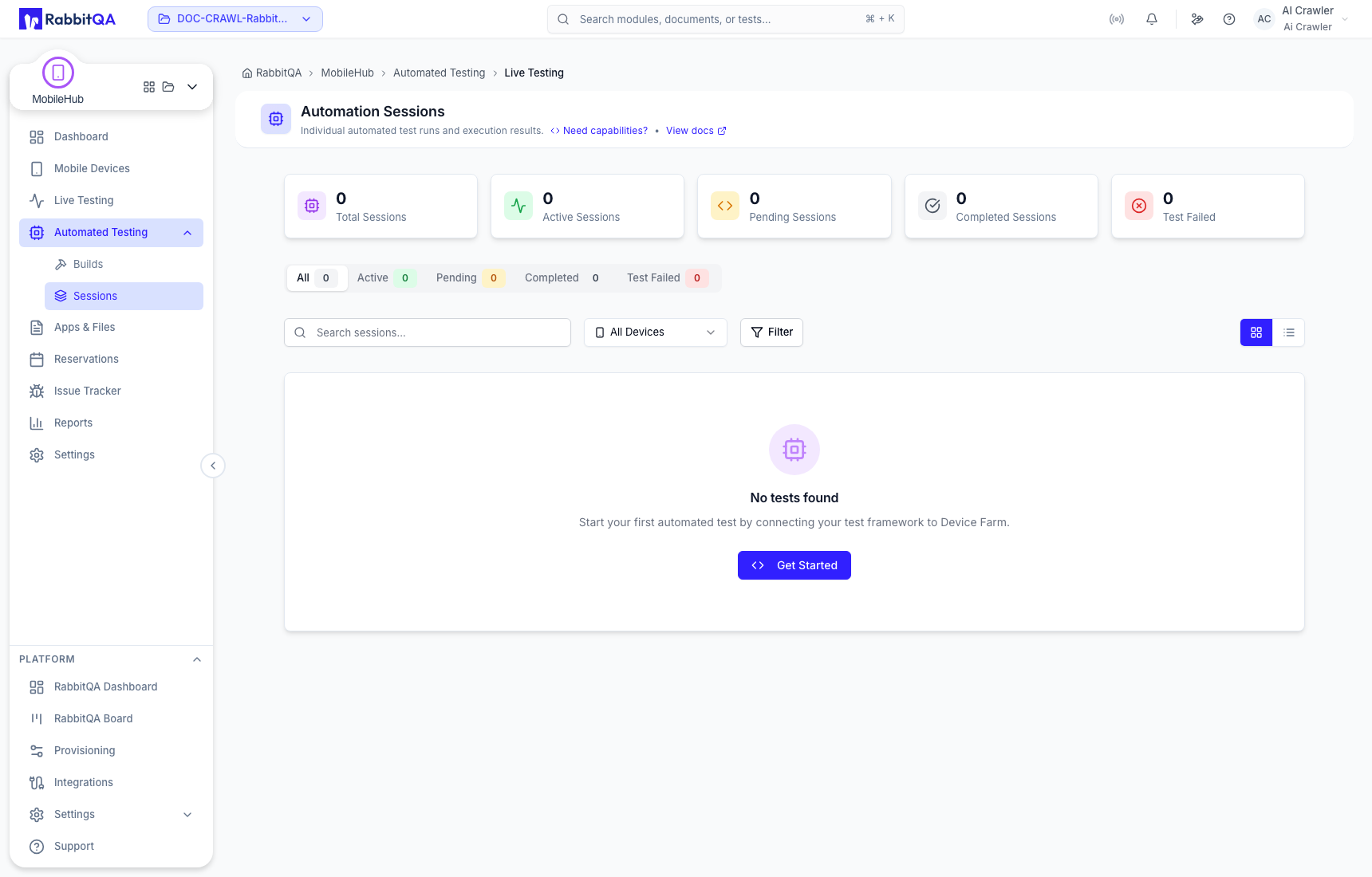The height and width of the screenshot is (877, 1372).
Task: Open Mobile Devices page
Action: 111,169
